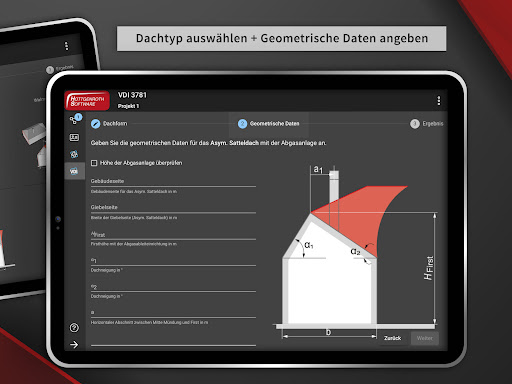Click the step 3 circle icon

[x=415, y=124]
